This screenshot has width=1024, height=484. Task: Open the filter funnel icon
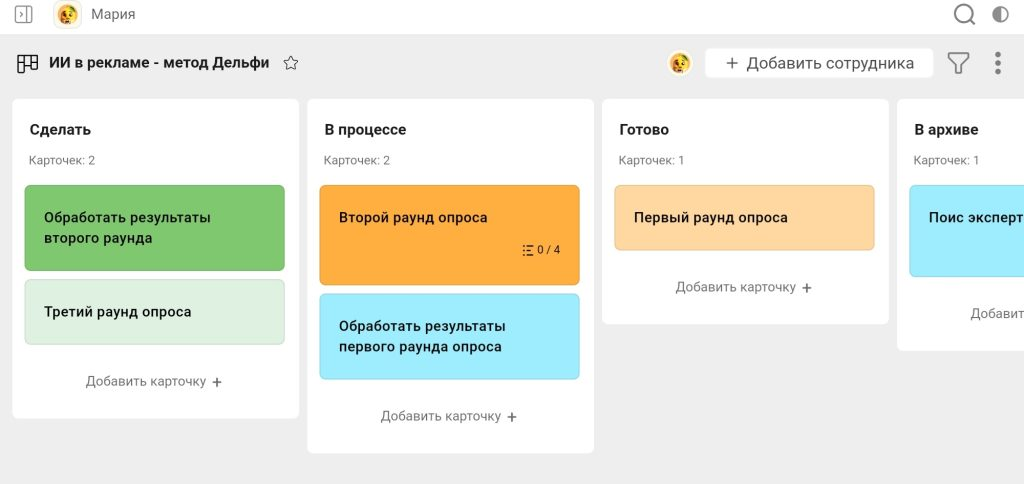[958, 63]
